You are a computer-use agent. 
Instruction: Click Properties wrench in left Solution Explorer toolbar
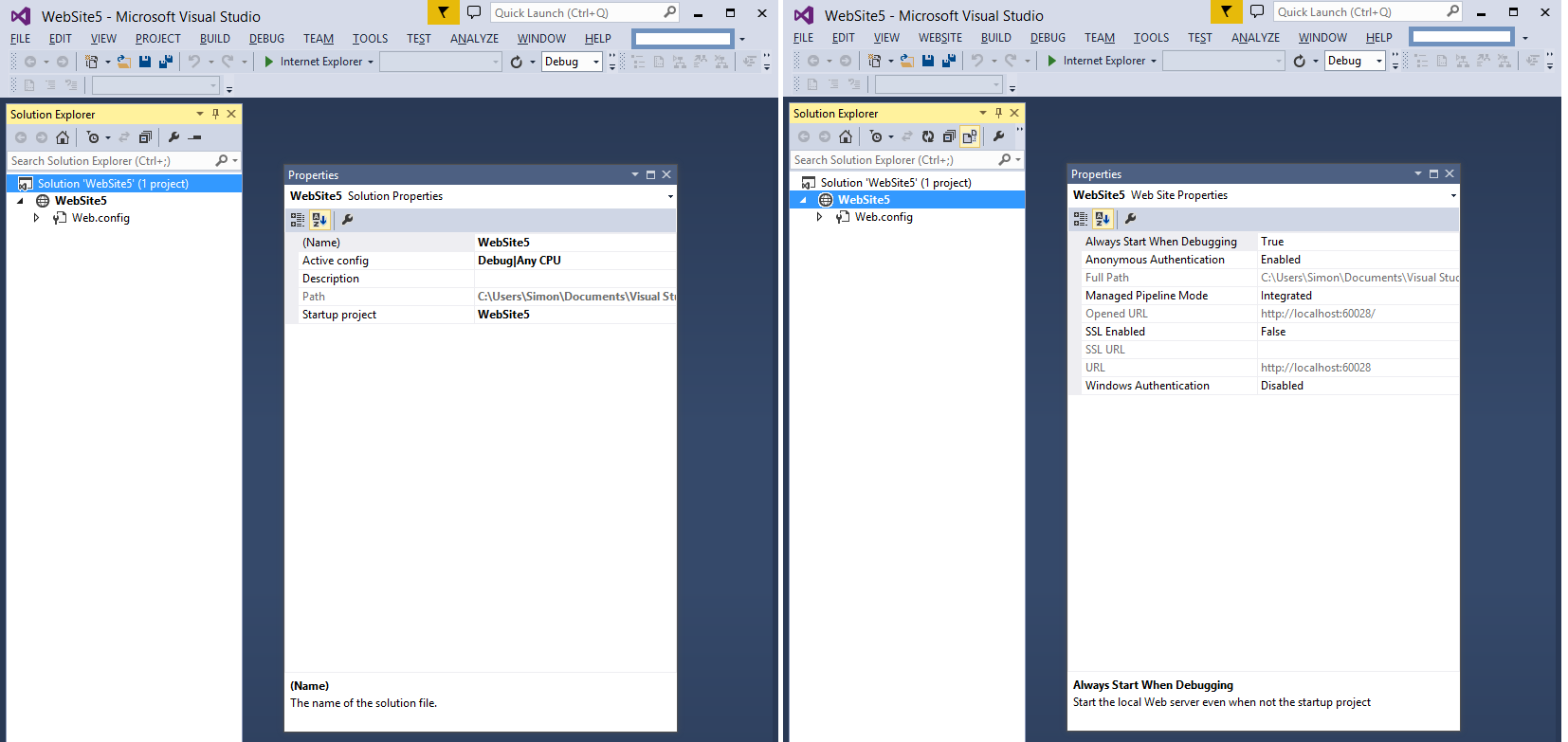pos(173,137)
